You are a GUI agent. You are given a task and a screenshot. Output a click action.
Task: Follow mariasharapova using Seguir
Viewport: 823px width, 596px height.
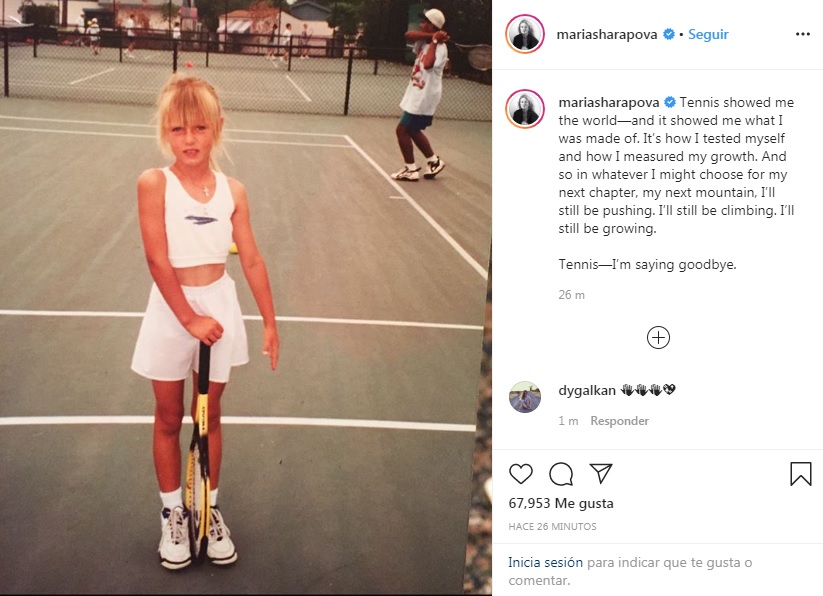(x=708, y=34)
